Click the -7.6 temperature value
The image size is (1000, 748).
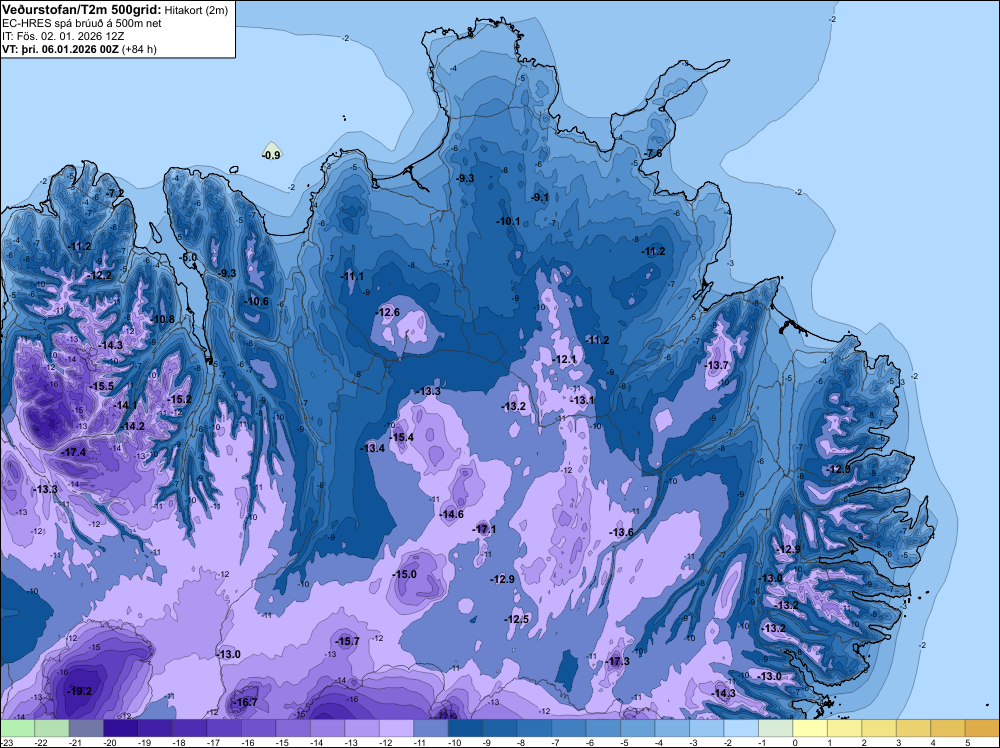(x=654, y=153)
